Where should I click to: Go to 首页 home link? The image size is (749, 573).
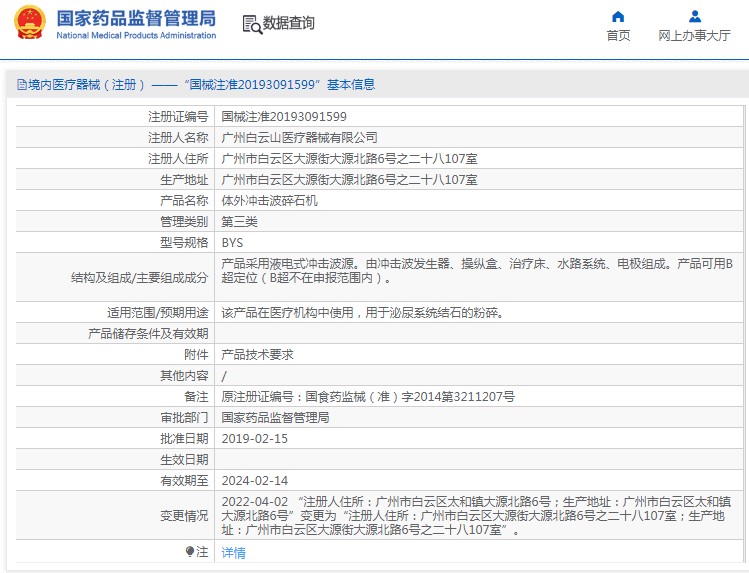point(618,36)
